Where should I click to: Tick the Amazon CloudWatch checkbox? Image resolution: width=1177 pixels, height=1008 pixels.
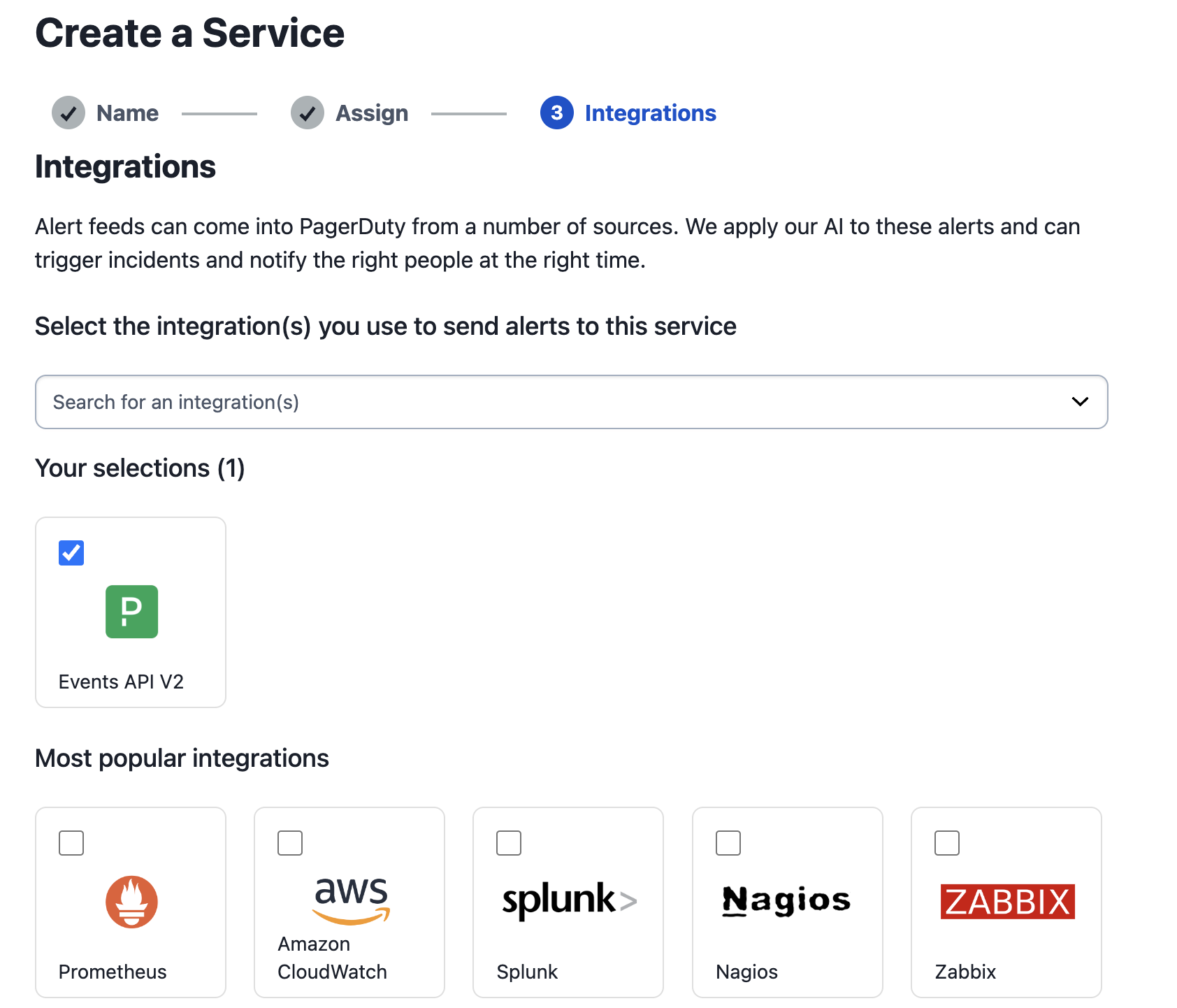click(x=290, y=843)
